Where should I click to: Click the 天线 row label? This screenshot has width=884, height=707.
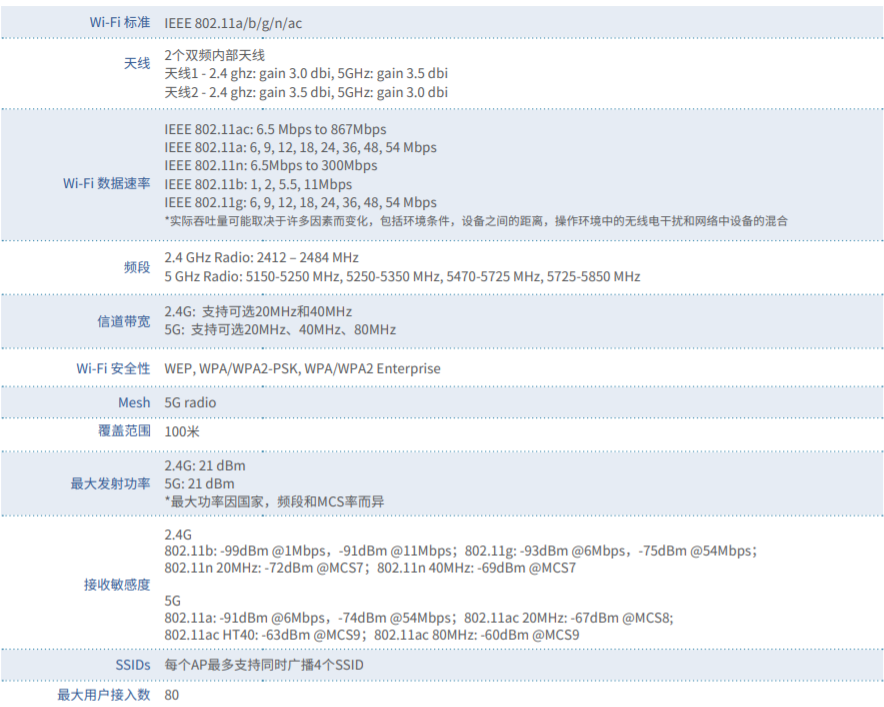point(137,64)
